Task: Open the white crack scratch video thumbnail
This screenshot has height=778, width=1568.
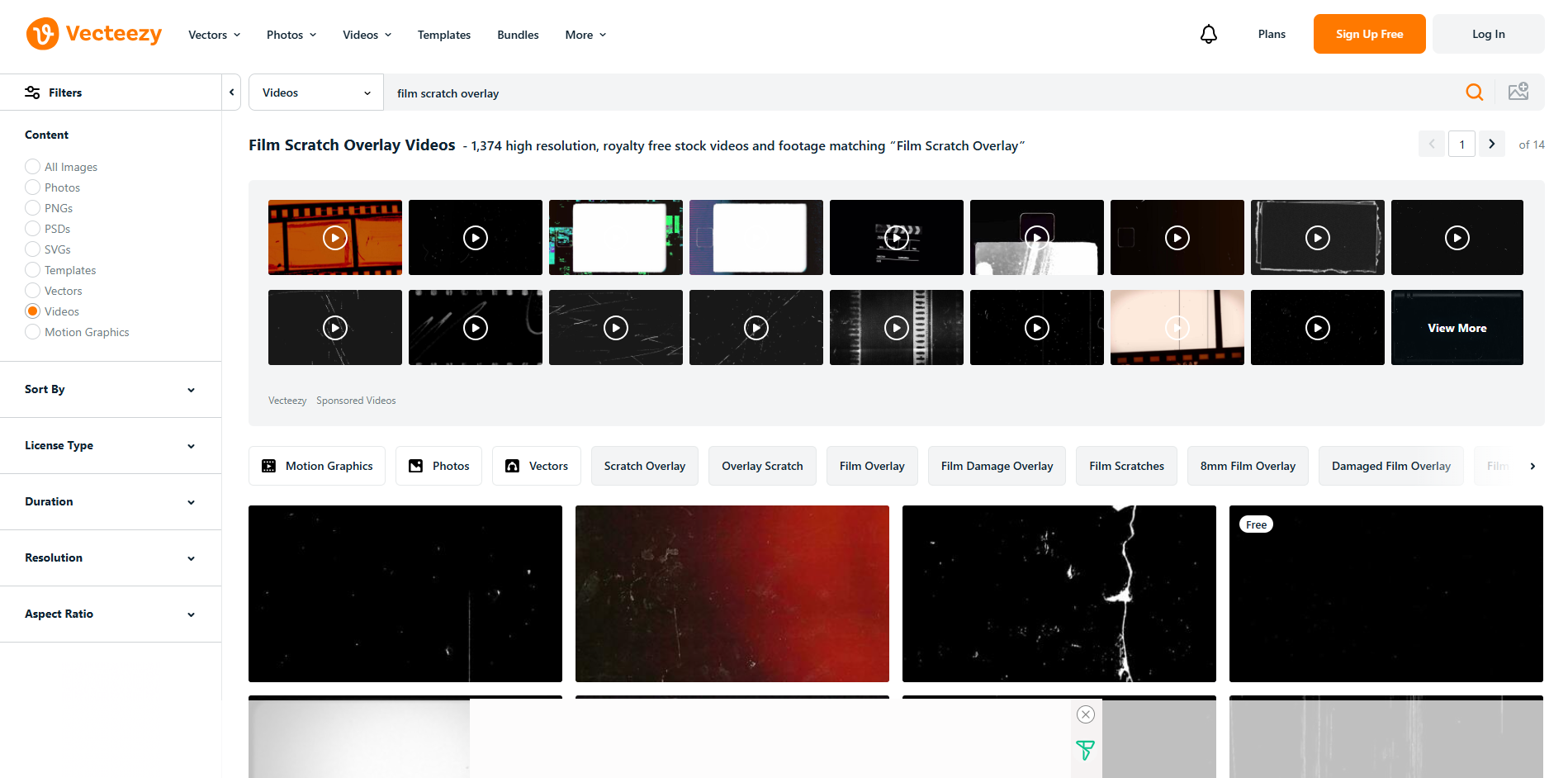Action: (x=1059, y=594)
